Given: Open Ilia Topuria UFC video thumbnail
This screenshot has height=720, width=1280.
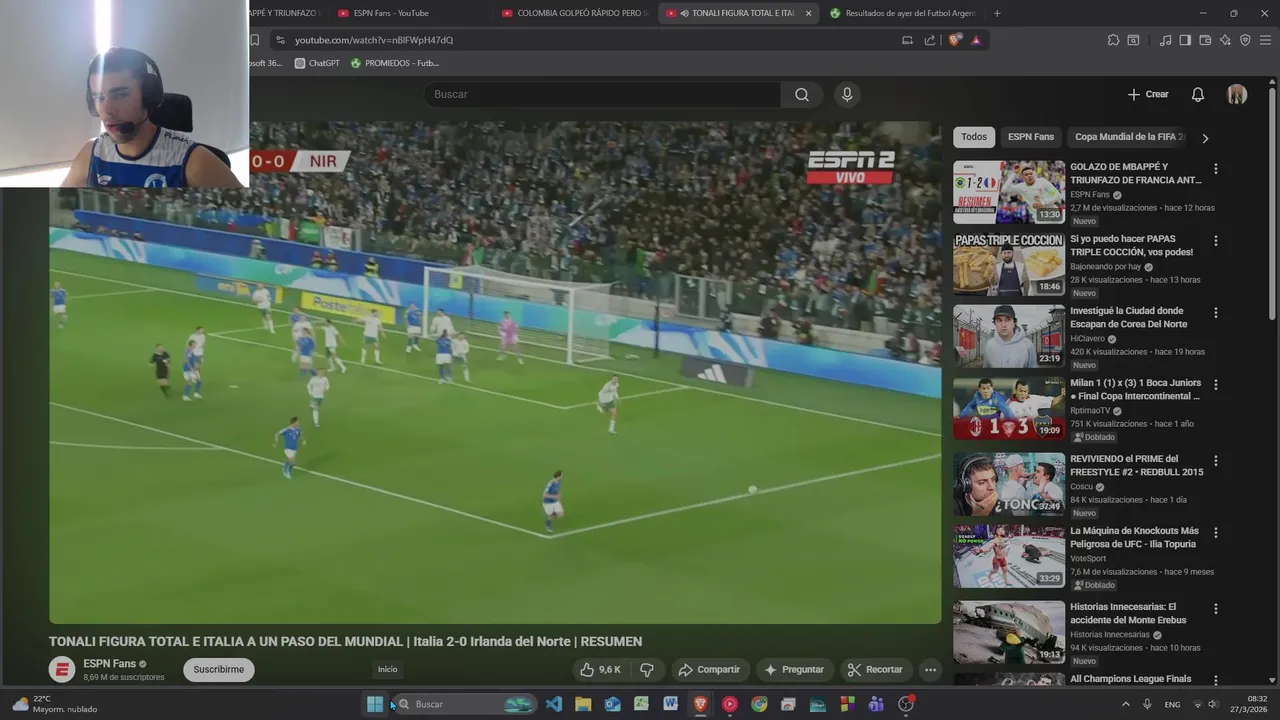Looking at the screenshot, I should 1008,556.
